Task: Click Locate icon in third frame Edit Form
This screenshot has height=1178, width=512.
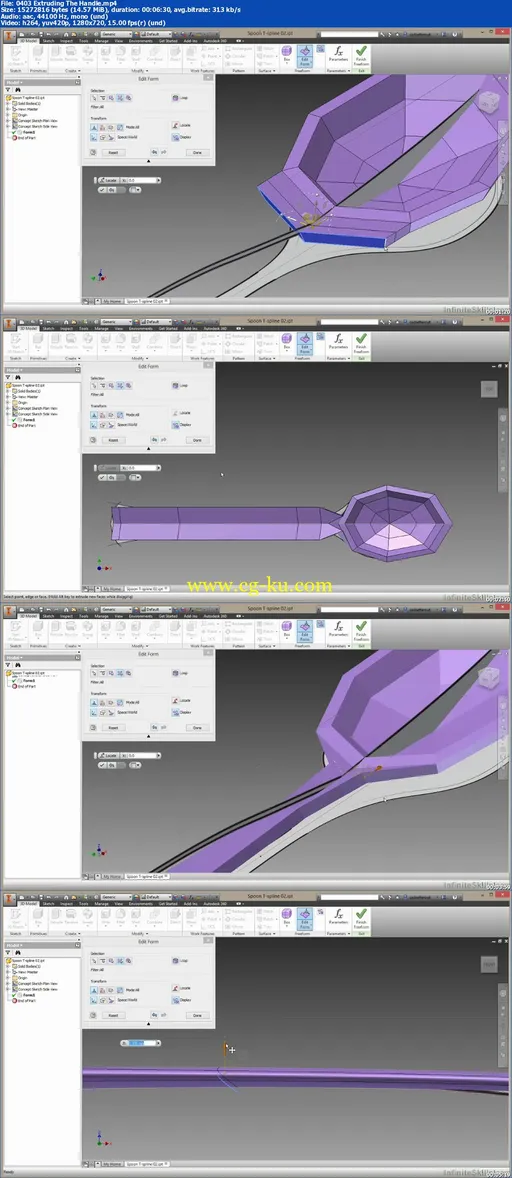Action: pyautogui.click(x=175, y=701)
